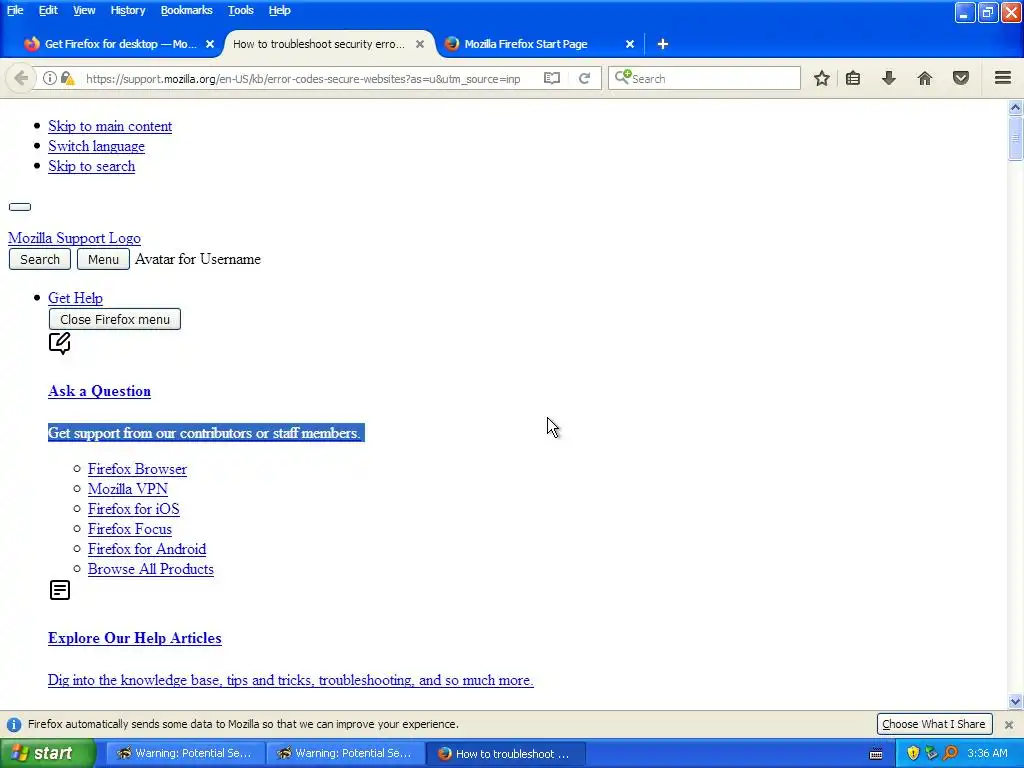Inspect the connection warning padlock icon
This screenshot has width=1024, height=768.
68,78
